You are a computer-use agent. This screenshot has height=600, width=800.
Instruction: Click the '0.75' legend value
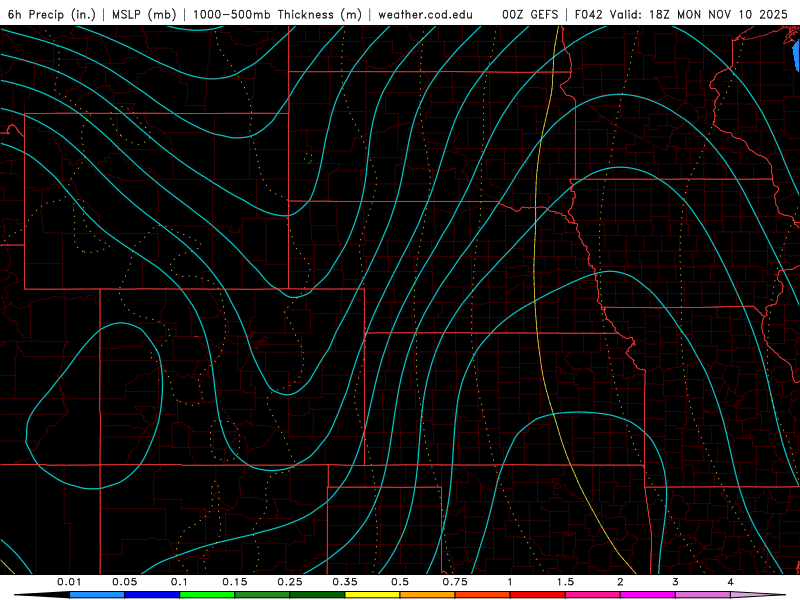click(455, 582)
